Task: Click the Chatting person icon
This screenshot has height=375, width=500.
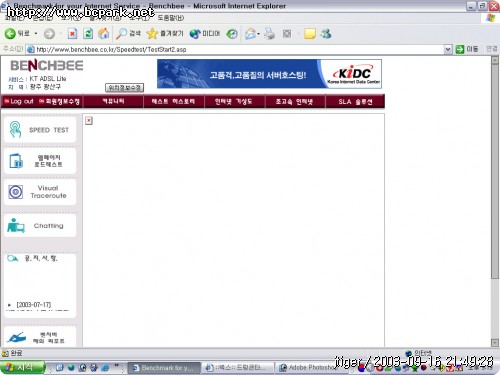Action: pyautogui.click(x=16, y=226)
